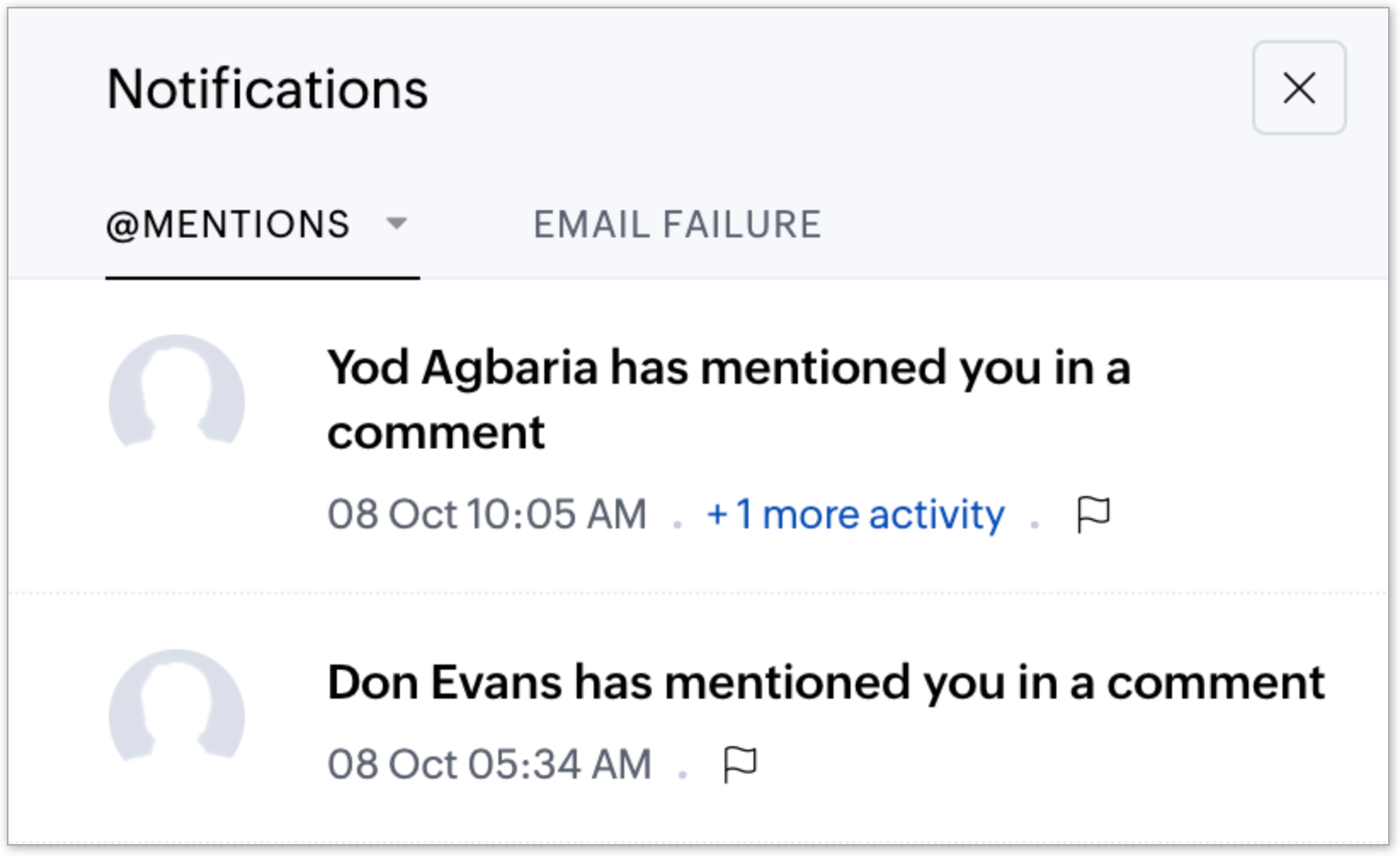Viewport: 1400px width, 856px height.
Task: Click Don Evans' avatar icon
Action: [177, 708]
